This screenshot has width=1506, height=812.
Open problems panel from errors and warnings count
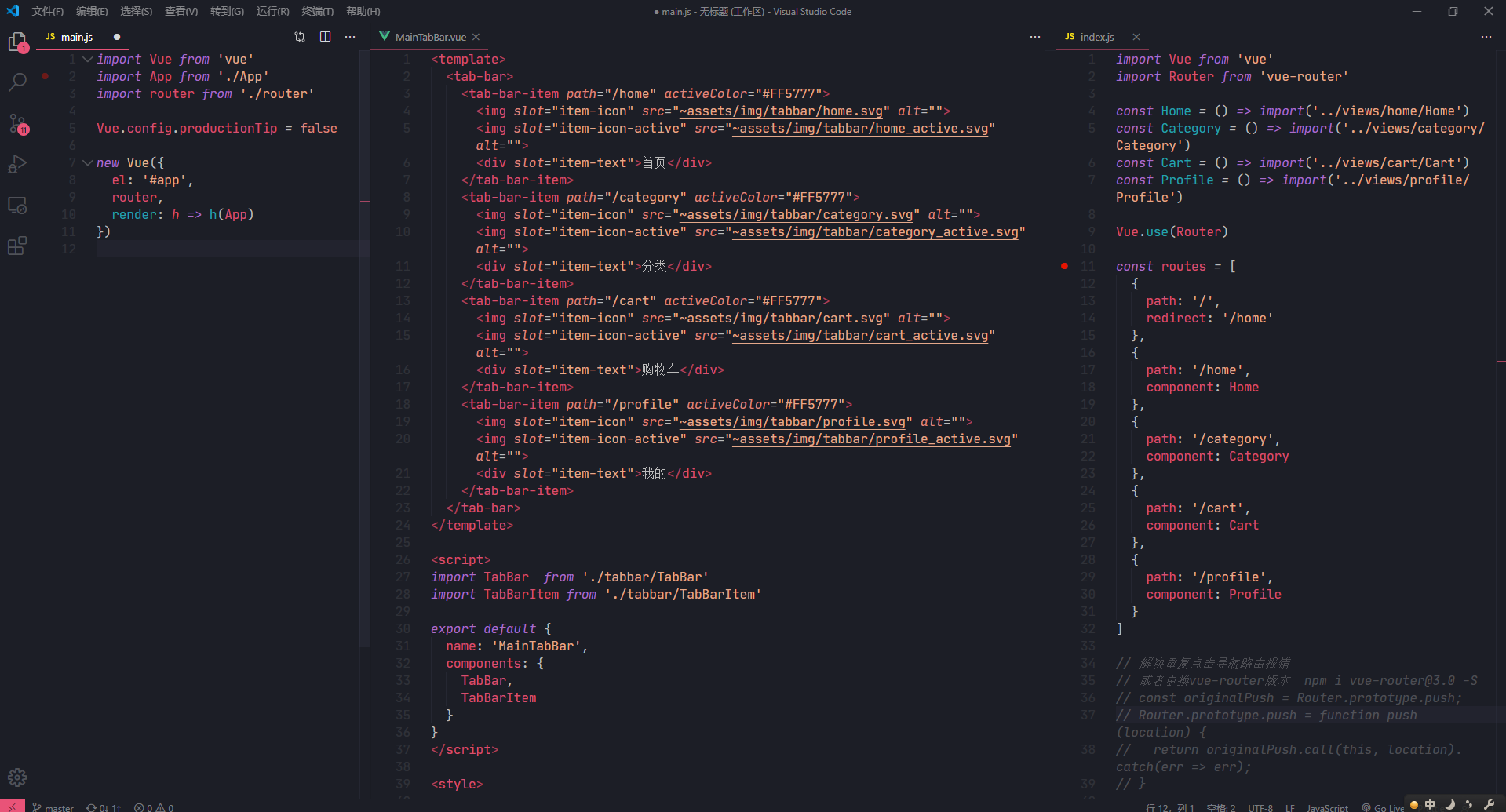click(x=154, y=807)
